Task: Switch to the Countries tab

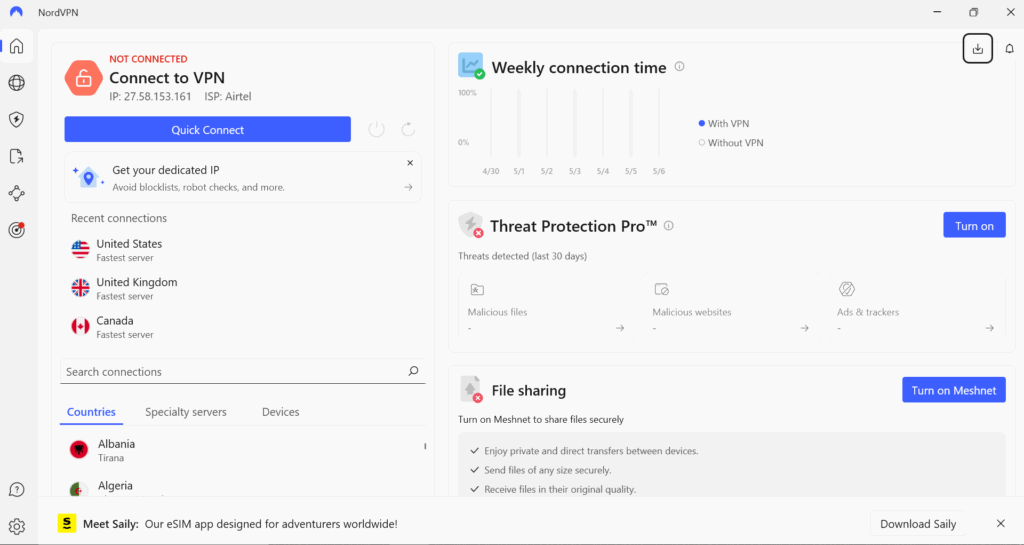Action: pos(91,413)
